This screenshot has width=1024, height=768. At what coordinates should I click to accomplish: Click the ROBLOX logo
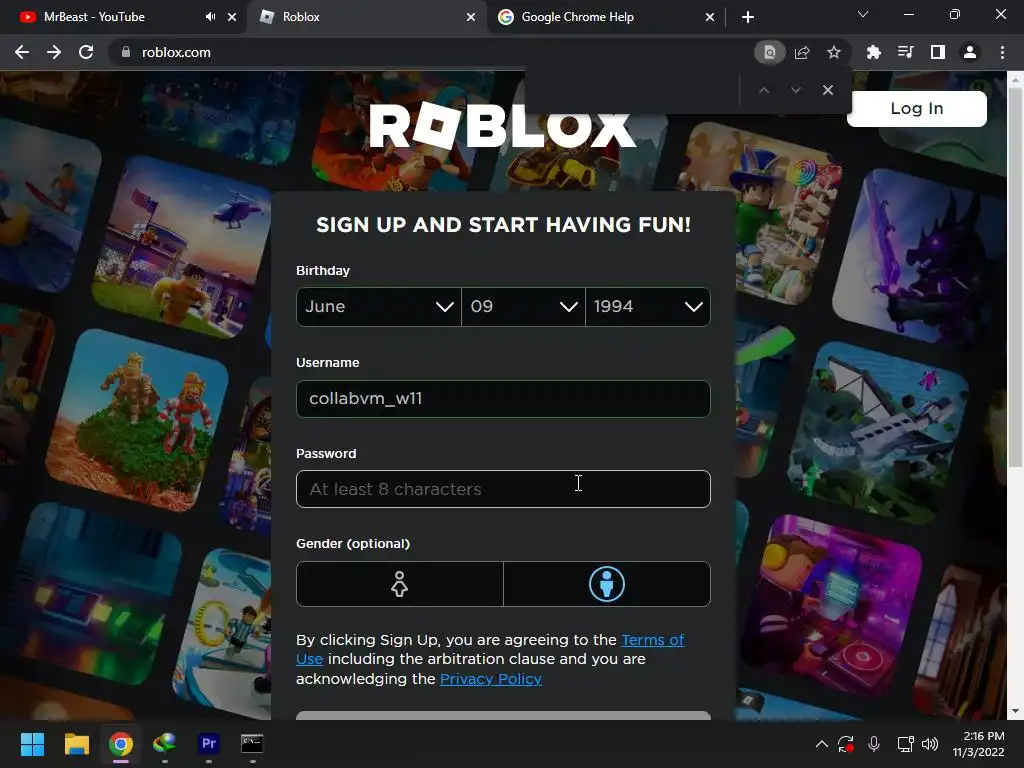(x=502, y=125)
